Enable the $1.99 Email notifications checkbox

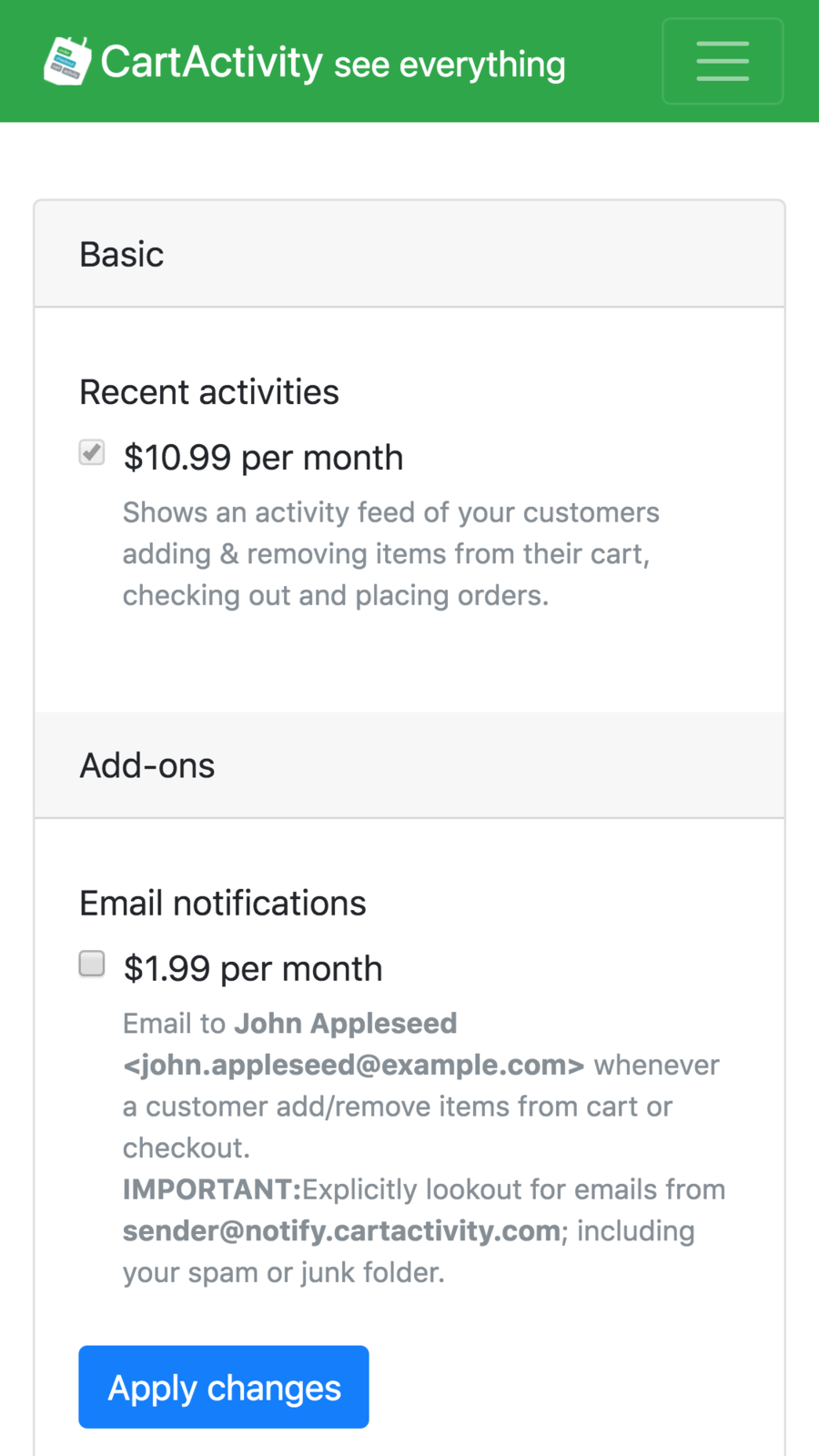(x=92, y=964)
